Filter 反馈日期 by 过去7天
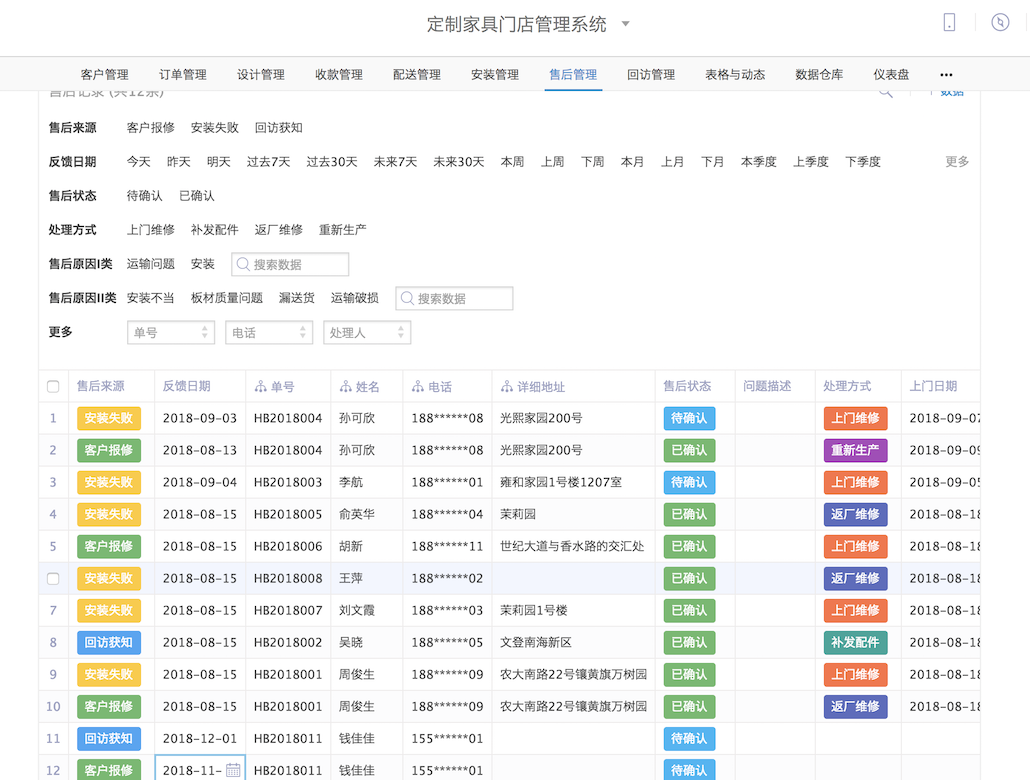The image size is (1030, 780). [269, 162]
